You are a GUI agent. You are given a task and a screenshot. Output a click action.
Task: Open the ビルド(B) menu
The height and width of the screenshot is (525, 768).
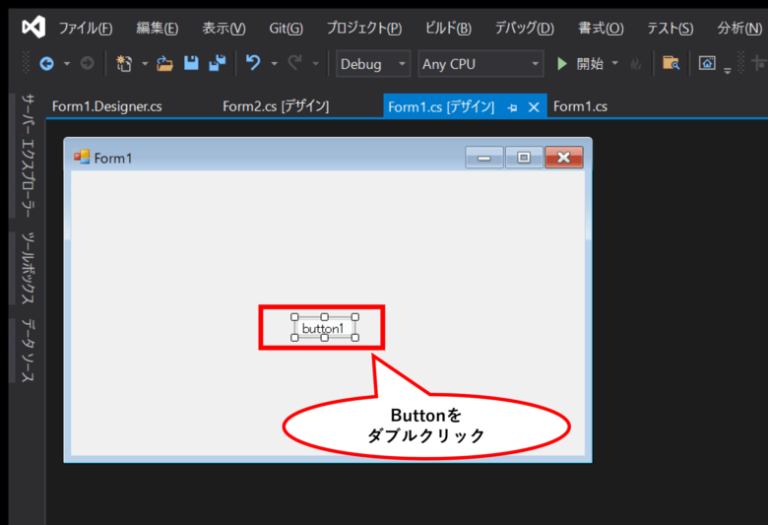[x=448, y=28]
